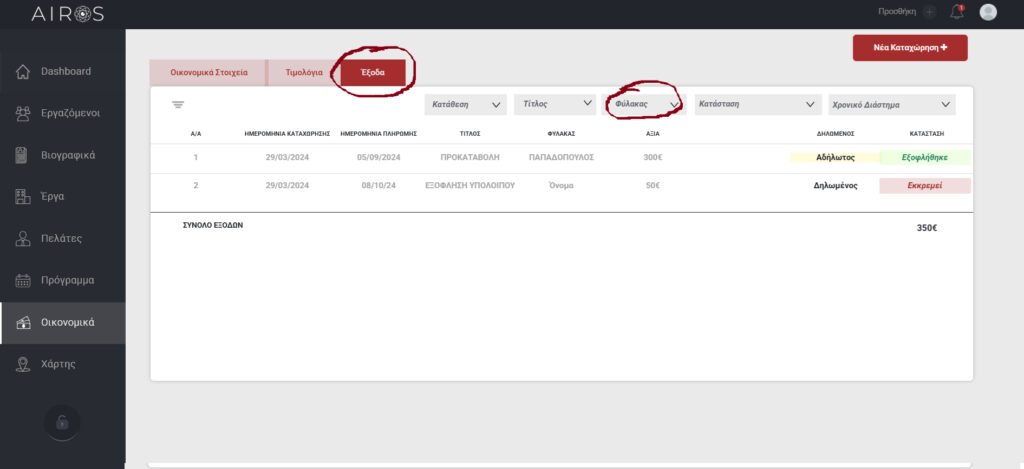Click the lock icon at sidebar bottom

pyautogui.click(x=62, y=422)
